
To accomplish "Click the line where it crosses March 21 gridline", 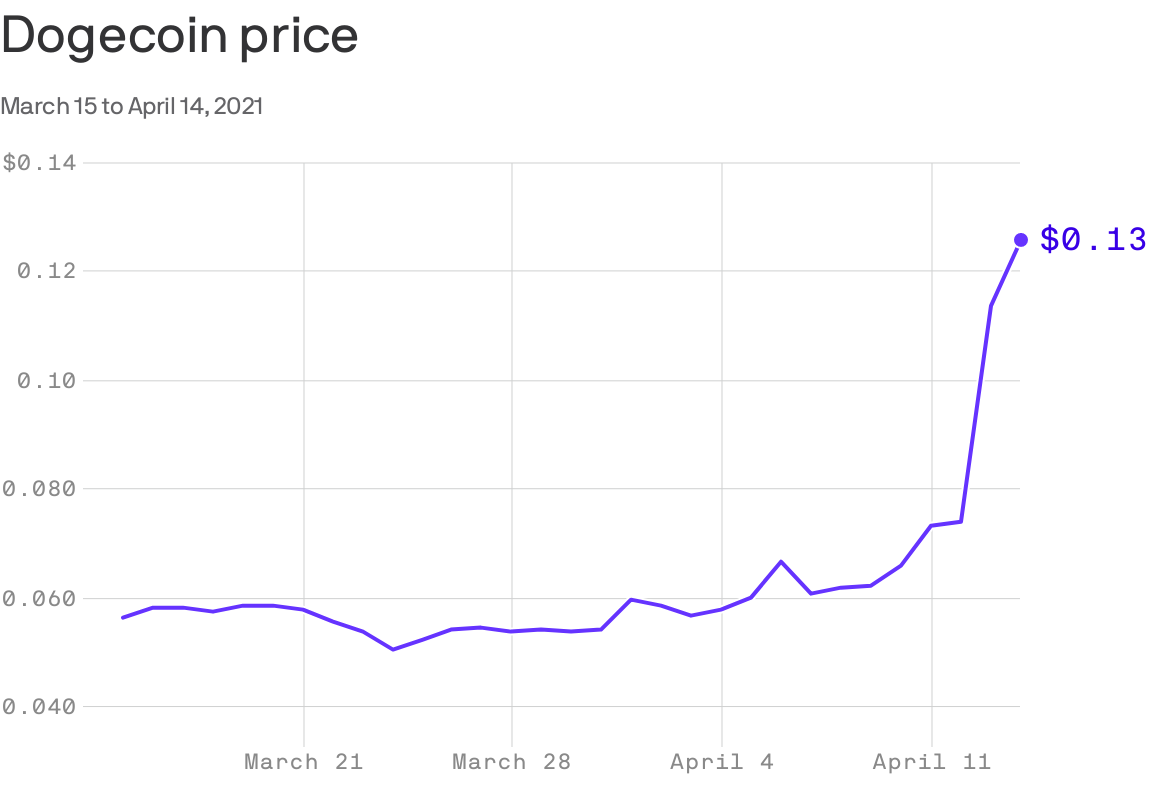I will pos(304,610).
